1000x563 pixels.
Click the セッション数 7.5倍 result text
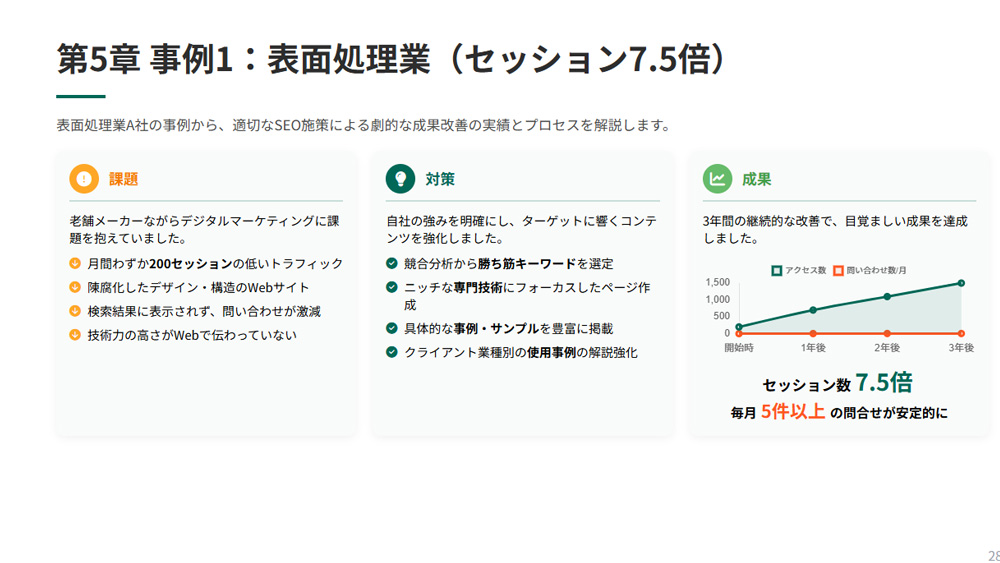click(837, 383)
